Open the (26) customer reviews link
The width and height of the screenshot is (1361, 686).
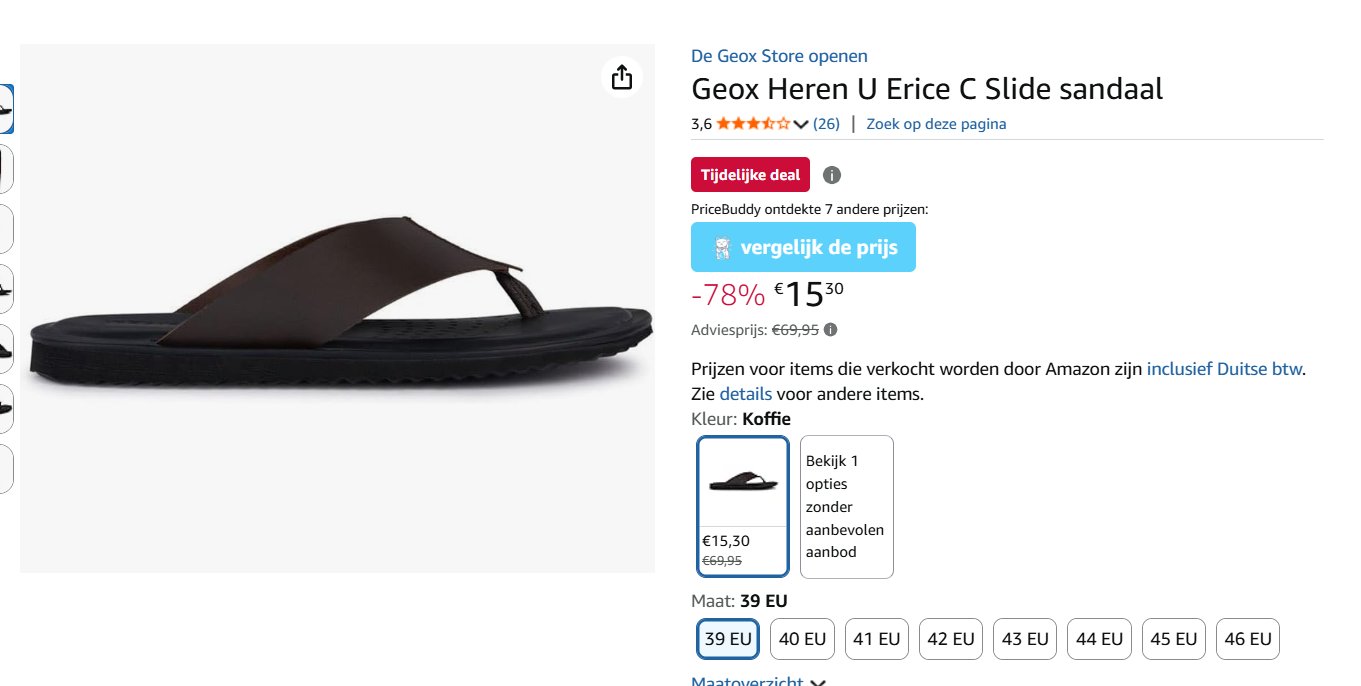pos(826,123)
